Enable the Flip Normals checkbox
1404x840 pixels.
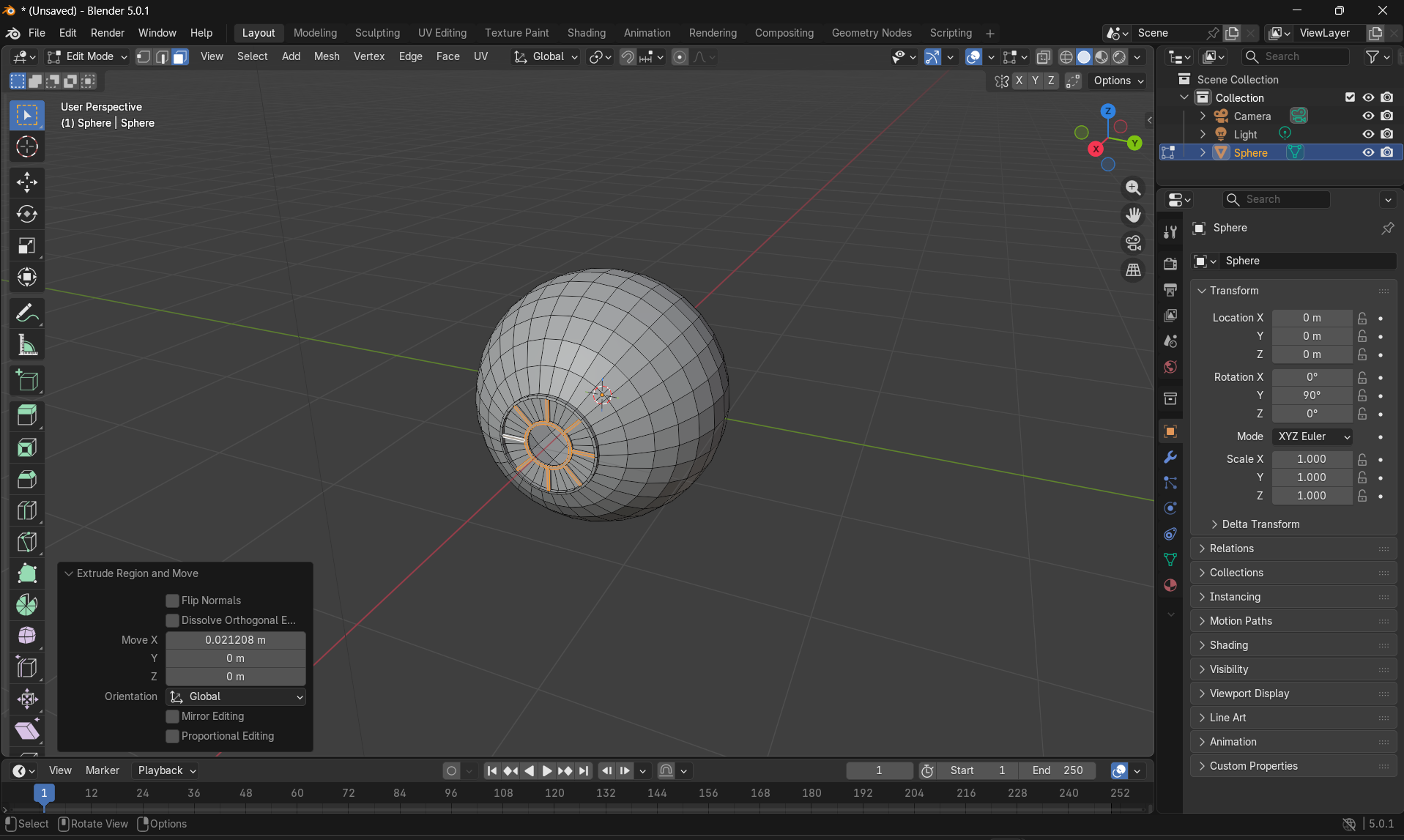(x=173, y=601)
